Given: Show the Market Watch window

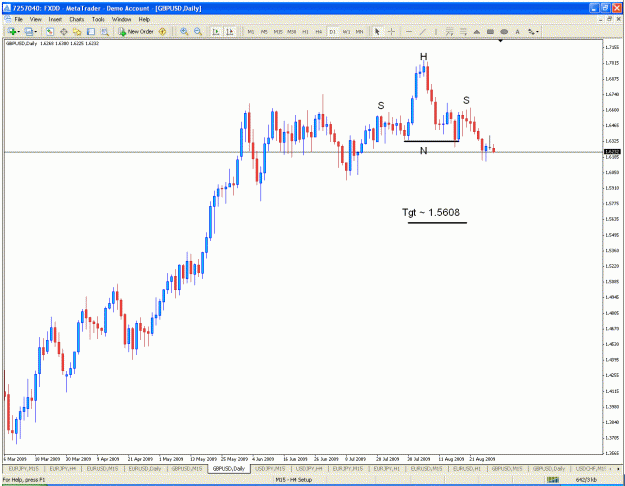Looking at the screenshot, I should [50, 31].
